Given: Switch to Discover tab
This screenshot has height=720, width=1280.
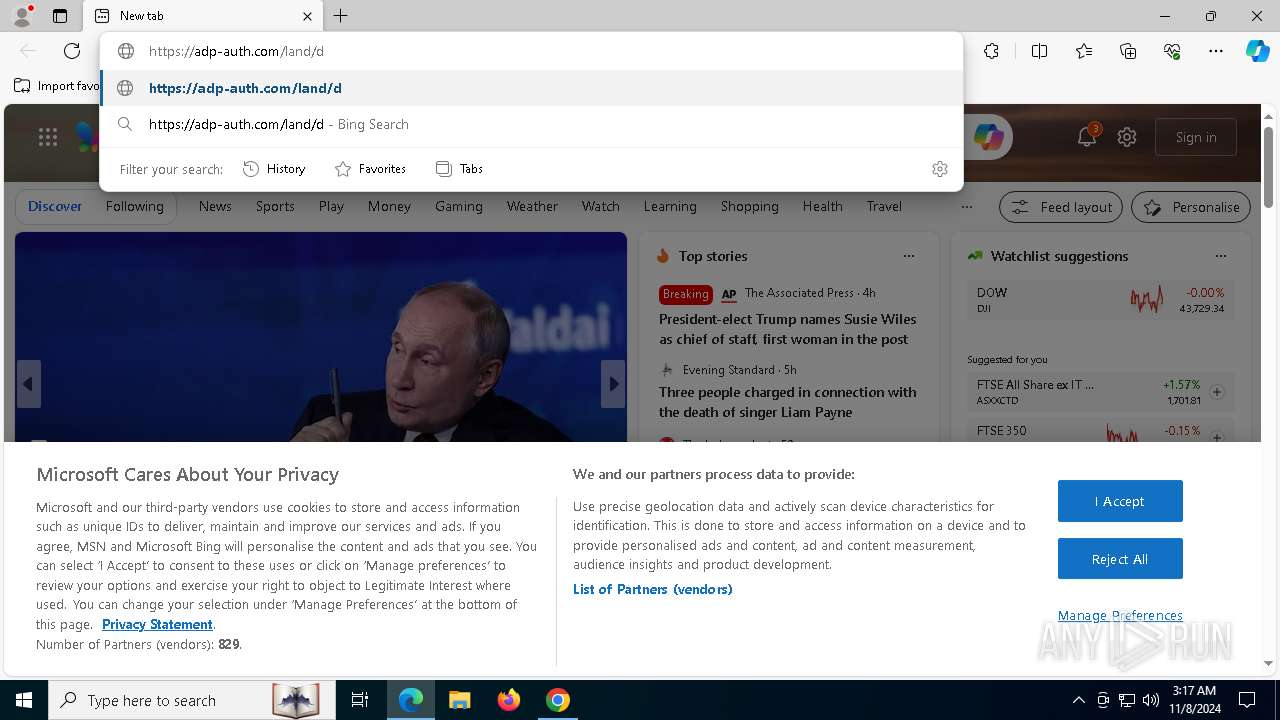Looking at the screenshot, I should (55, 206).
